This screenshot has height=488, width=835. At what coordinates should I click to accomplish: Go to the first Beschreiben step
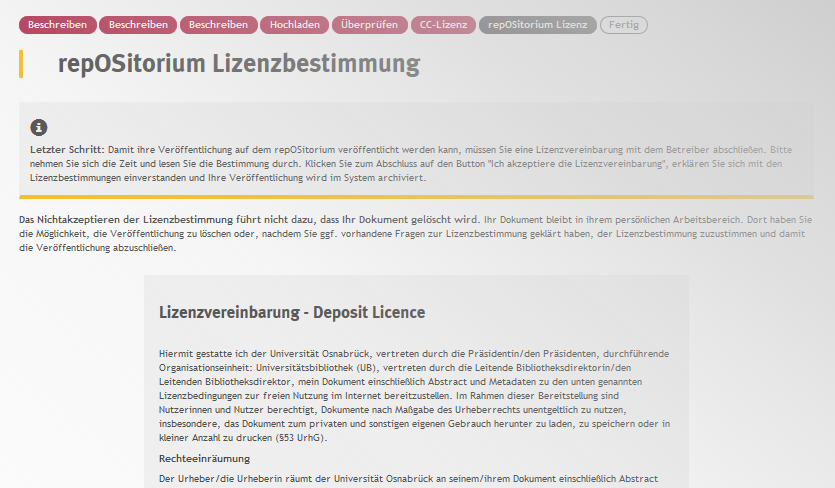[58, 25]
